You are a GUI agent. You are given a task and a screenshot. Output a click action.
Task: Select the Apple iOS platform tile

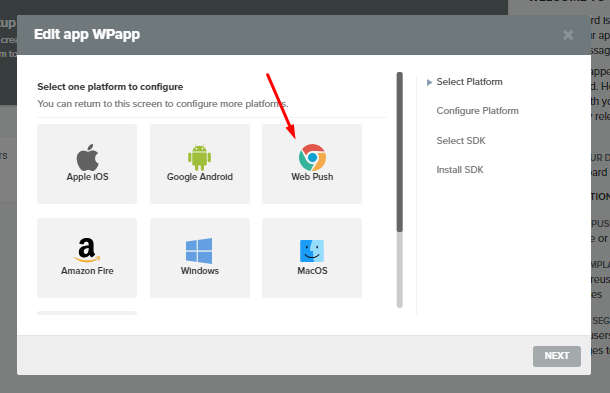pos(87,164)
